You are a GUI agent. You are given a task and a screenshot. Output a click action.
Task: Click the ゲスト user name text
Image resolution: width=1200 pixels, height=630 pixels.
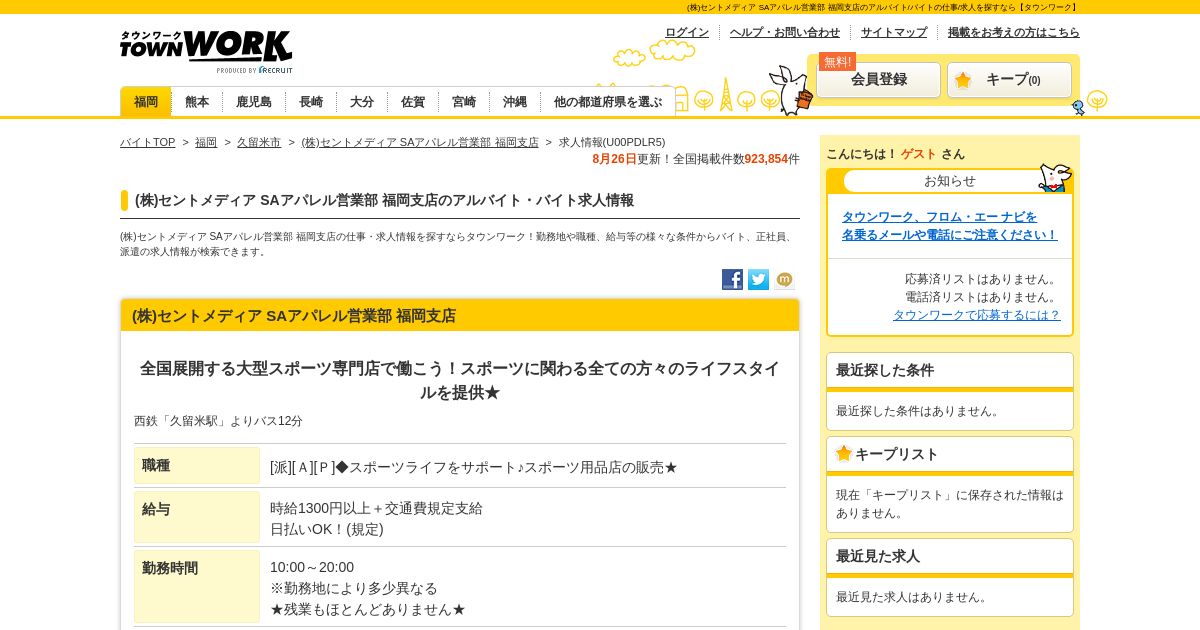(919, 154)
